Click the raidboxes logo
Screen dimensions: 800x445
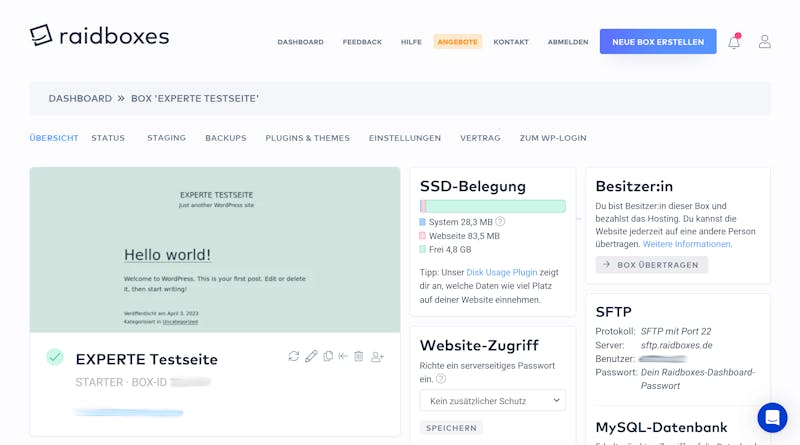point(99,36)
